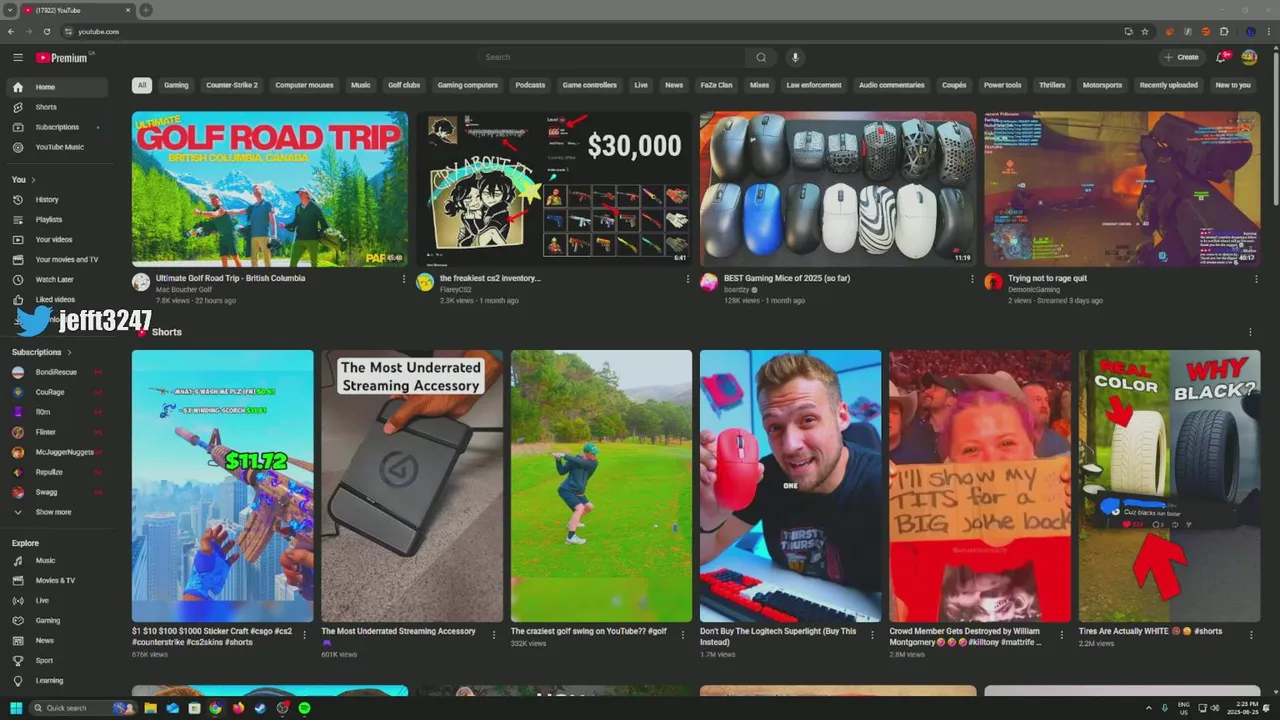Open Chrome profile avatar in toolbar
The width and height of the screenshot is (1280, 720).
tap(1250, 31)
